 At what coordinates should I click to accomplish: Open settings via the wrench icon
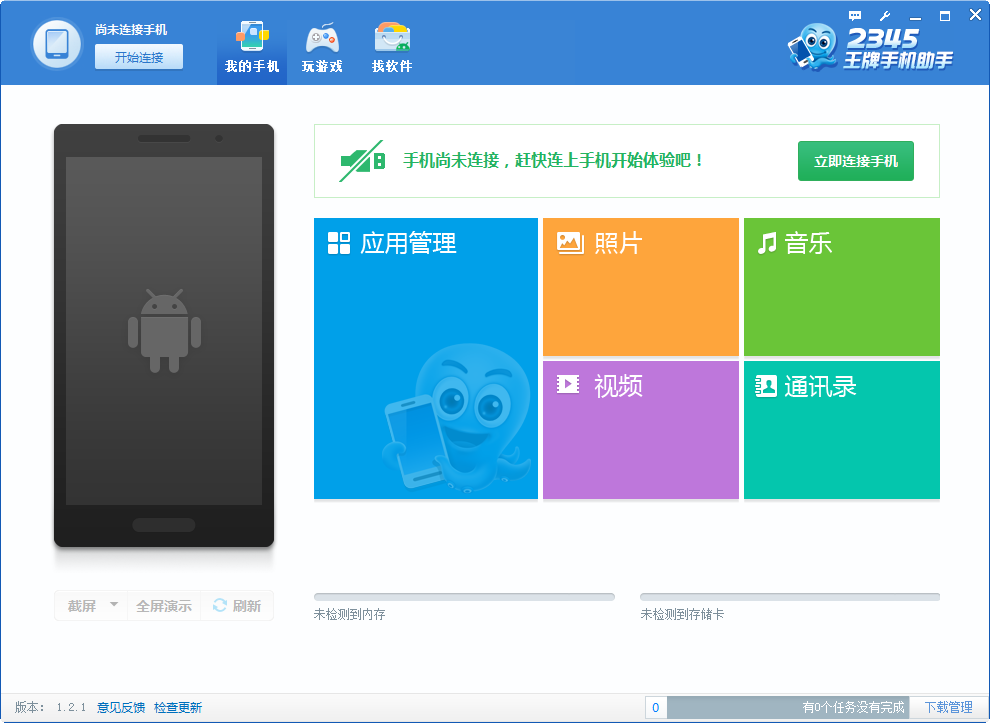pos(884,15)
